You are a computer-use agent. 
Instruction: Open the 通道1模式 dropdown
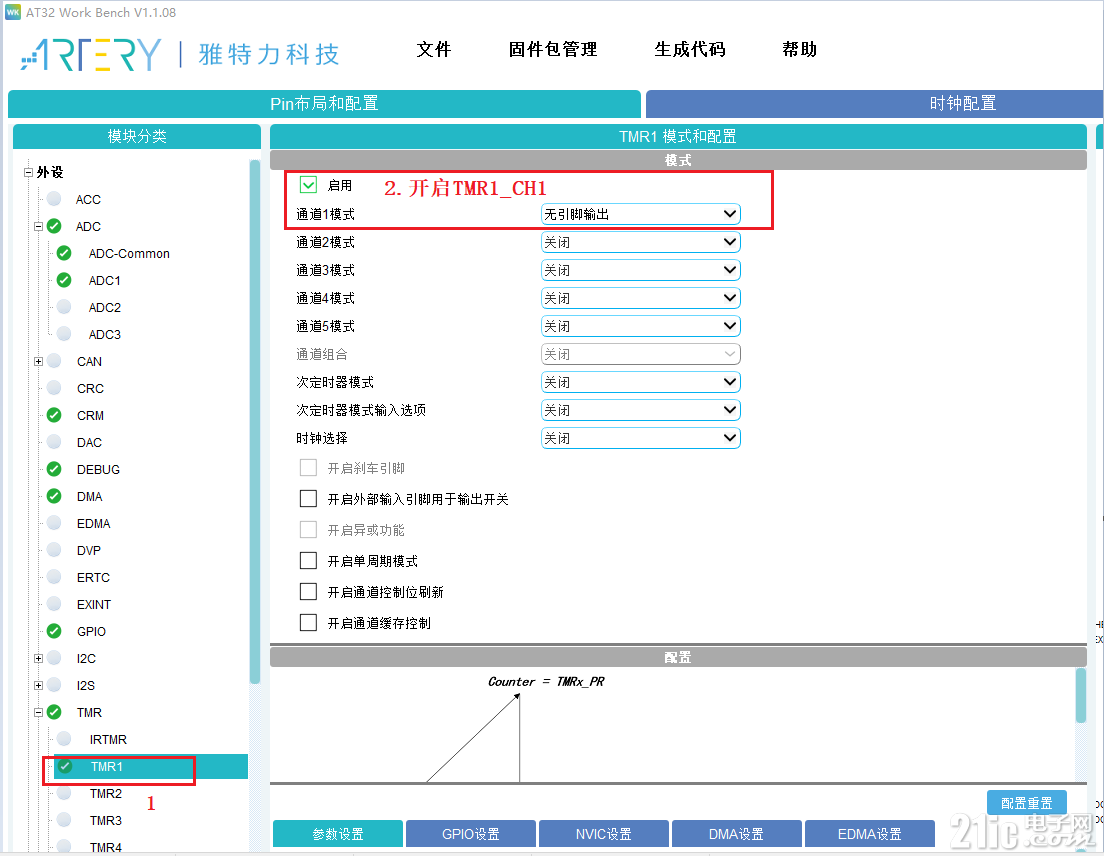[x=641, y=214]
